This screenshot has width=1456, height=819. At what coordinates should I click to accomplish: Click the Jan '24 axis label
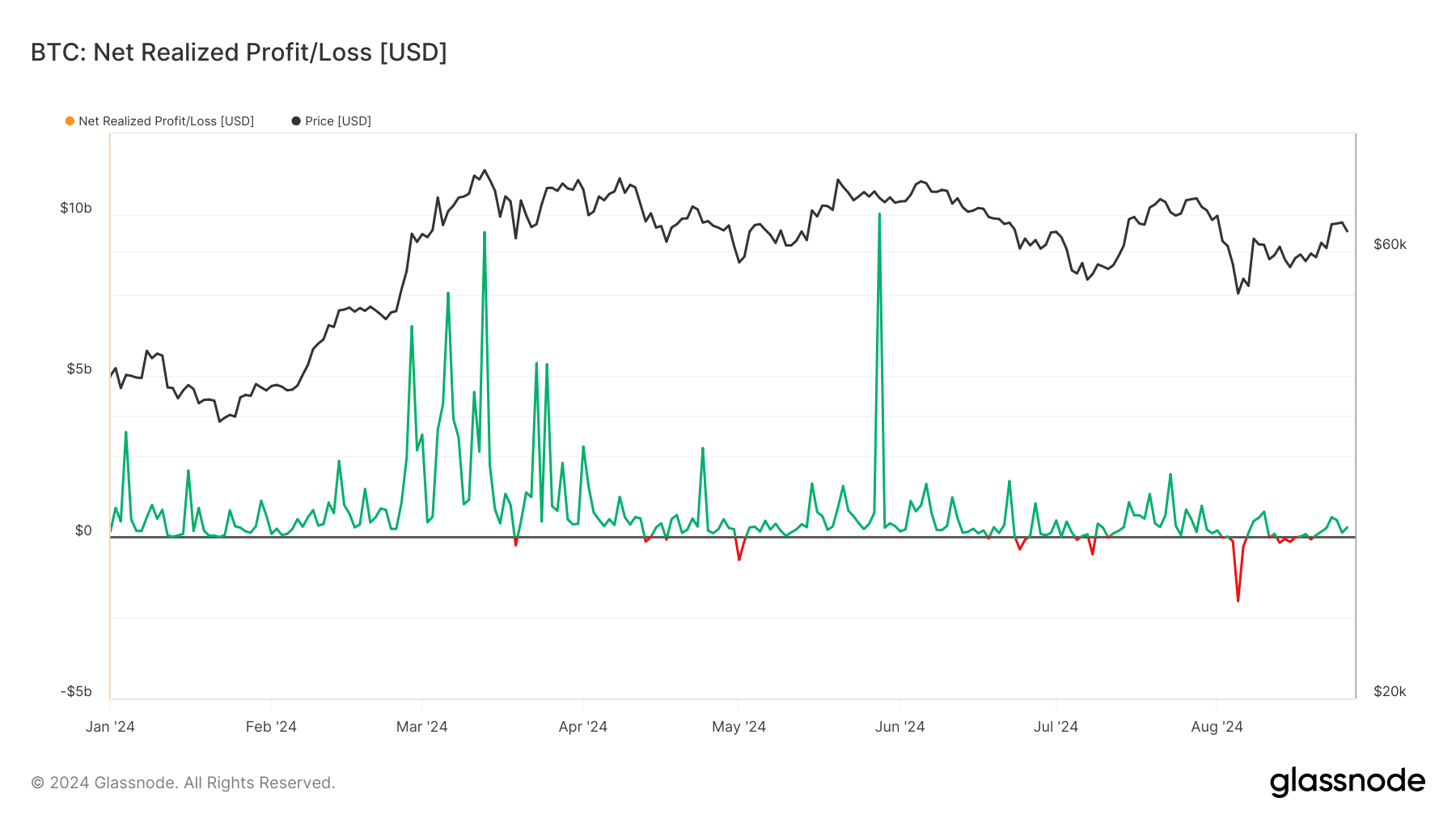110,727
